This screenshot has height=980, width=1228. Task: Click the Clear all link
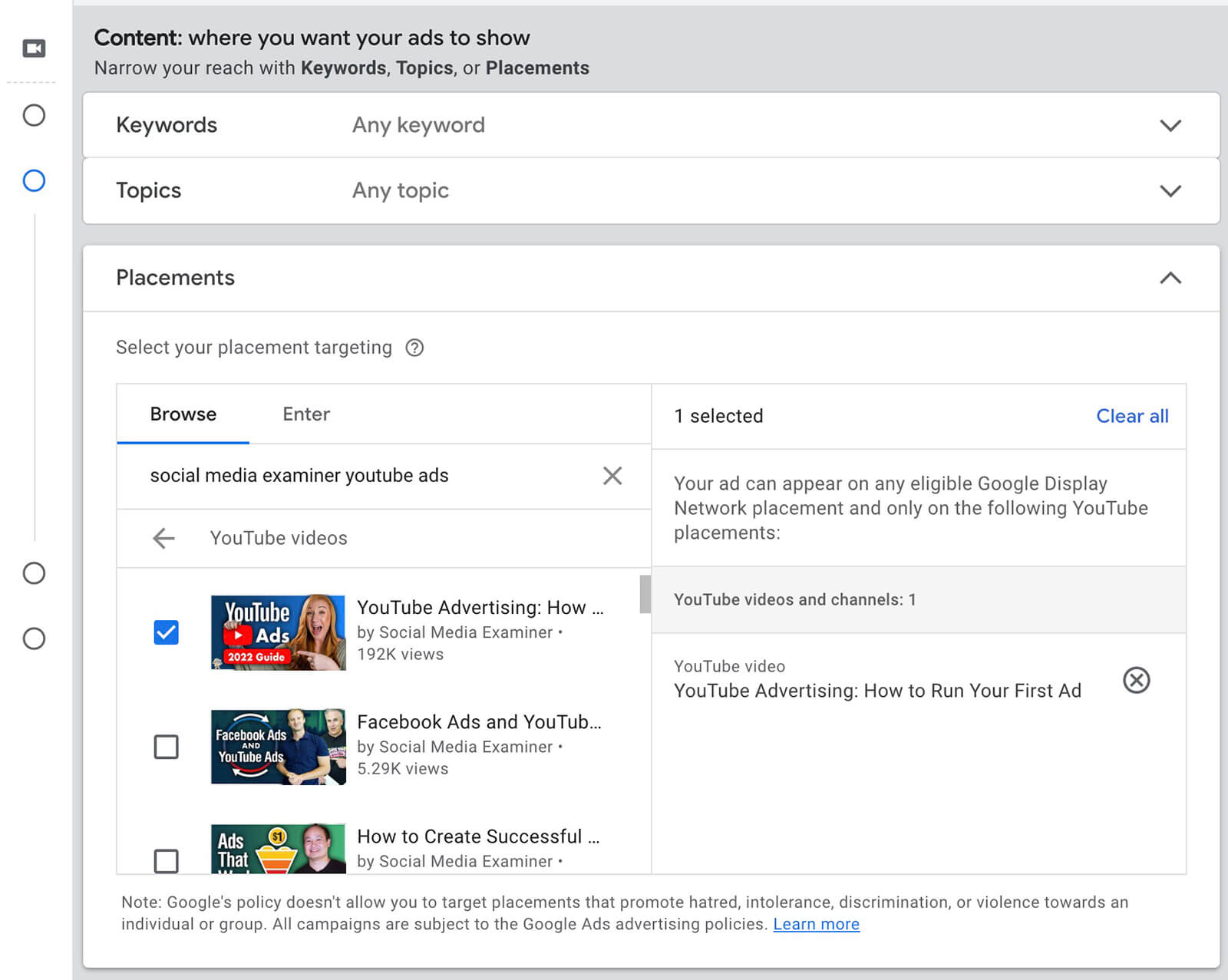(x=1132, y=416)
